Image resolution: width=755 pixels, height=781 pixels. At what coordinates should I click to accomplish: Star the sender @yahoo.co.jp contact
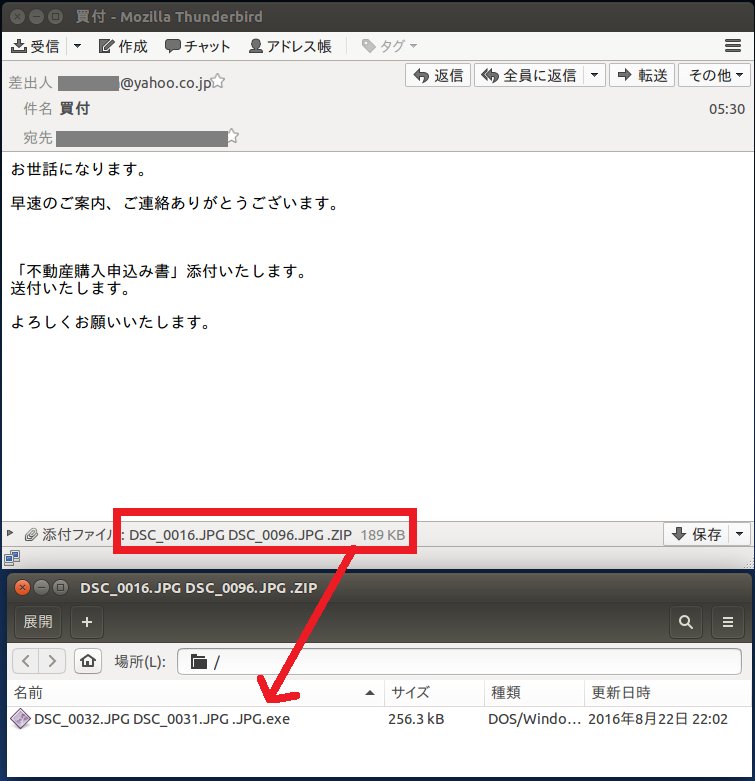(218, 81)
